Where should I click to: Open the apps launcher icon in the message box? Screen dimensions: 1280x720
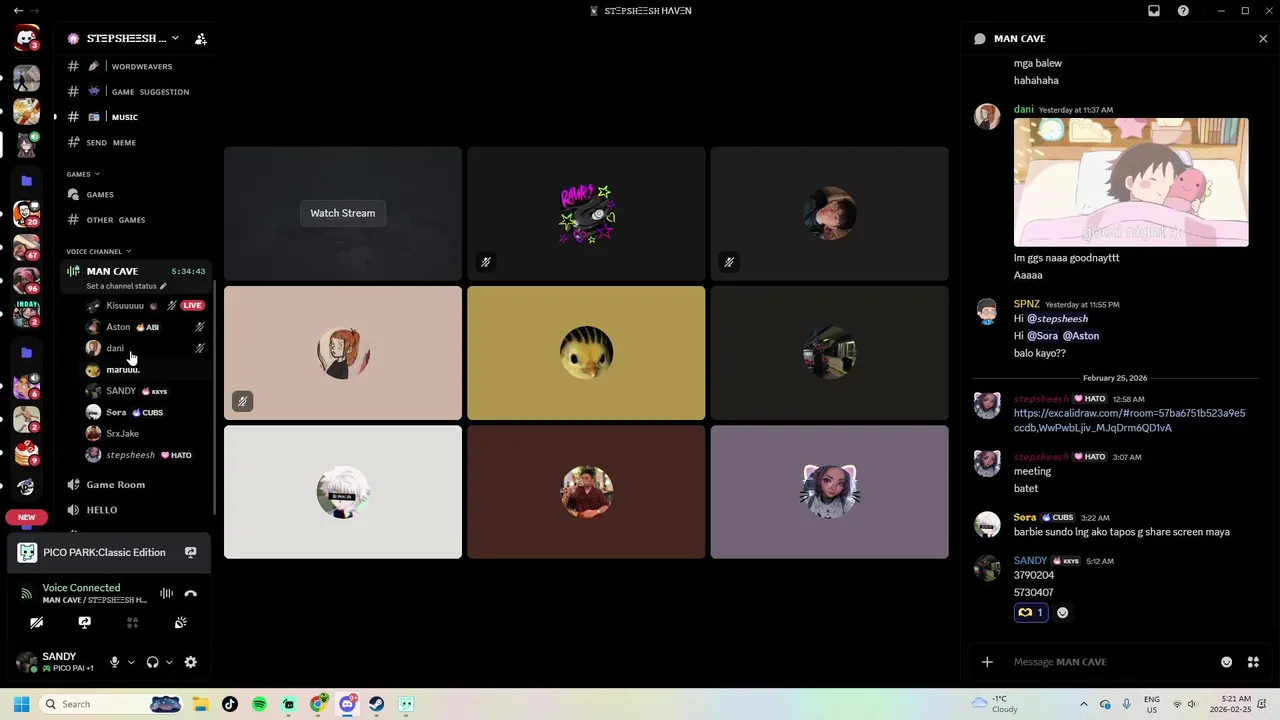[1253, 662]
